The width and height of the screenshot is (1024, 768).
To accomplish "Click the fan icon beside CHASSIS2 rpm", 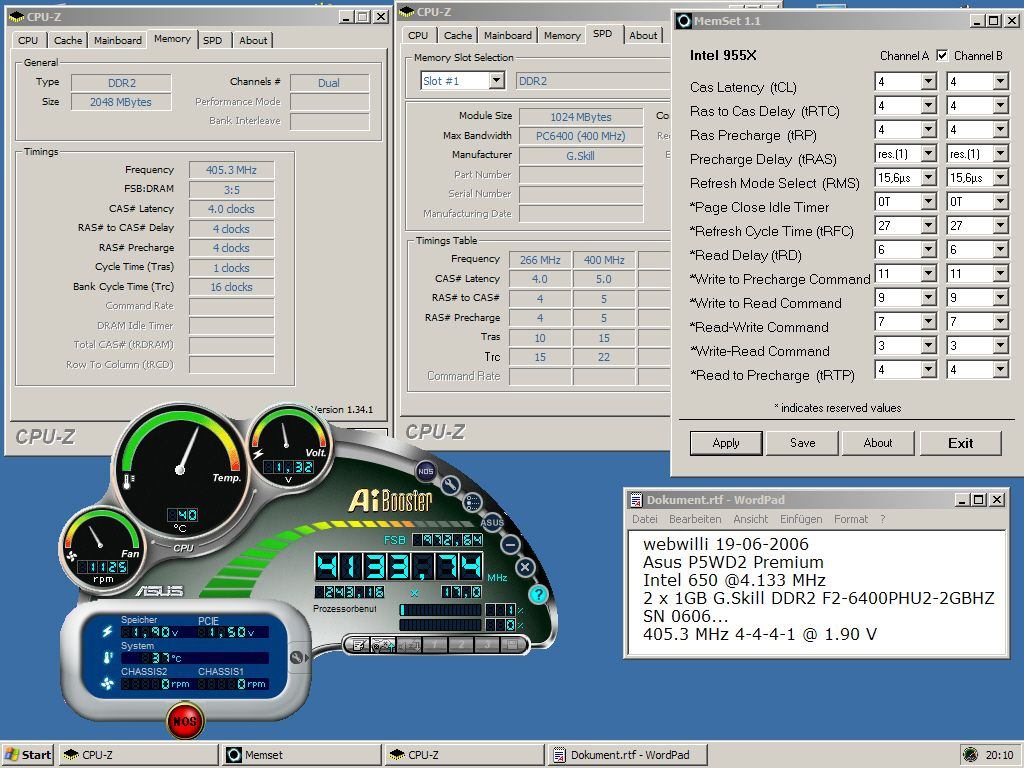I will 107,683.
